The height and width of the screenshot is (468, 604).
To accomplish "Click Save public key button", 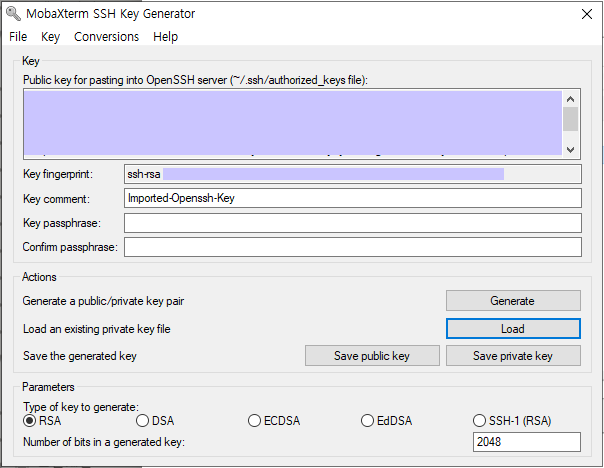I will coord(372,356).
